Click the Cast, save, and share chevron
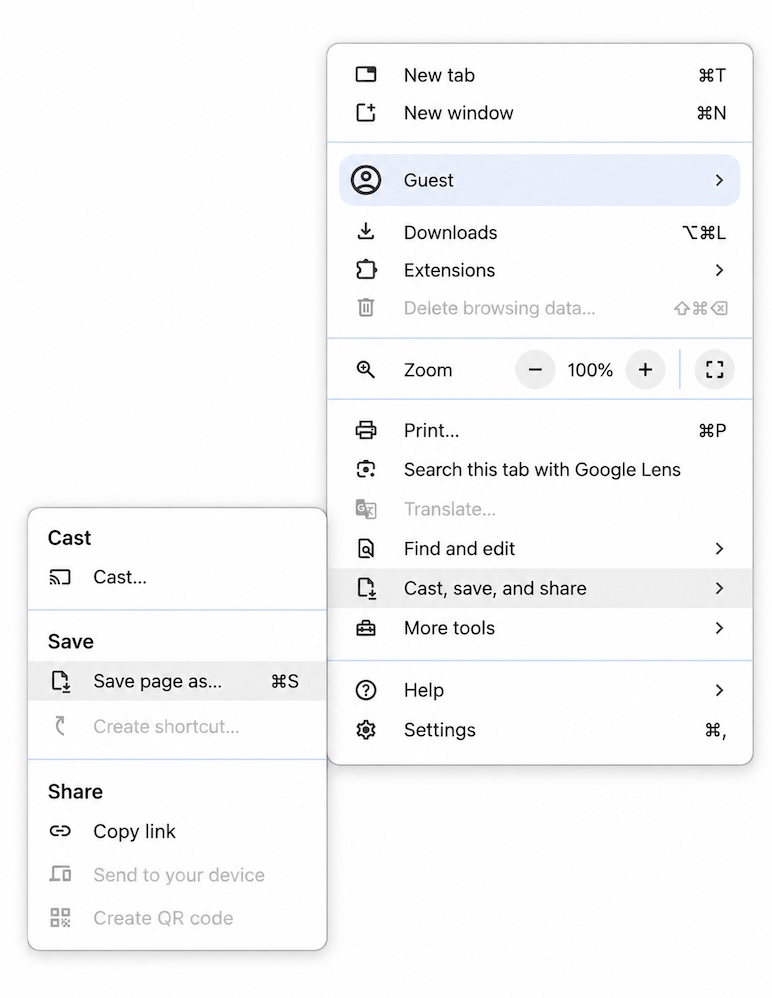This screenshot has height=998, width=772. pos(719,588)
